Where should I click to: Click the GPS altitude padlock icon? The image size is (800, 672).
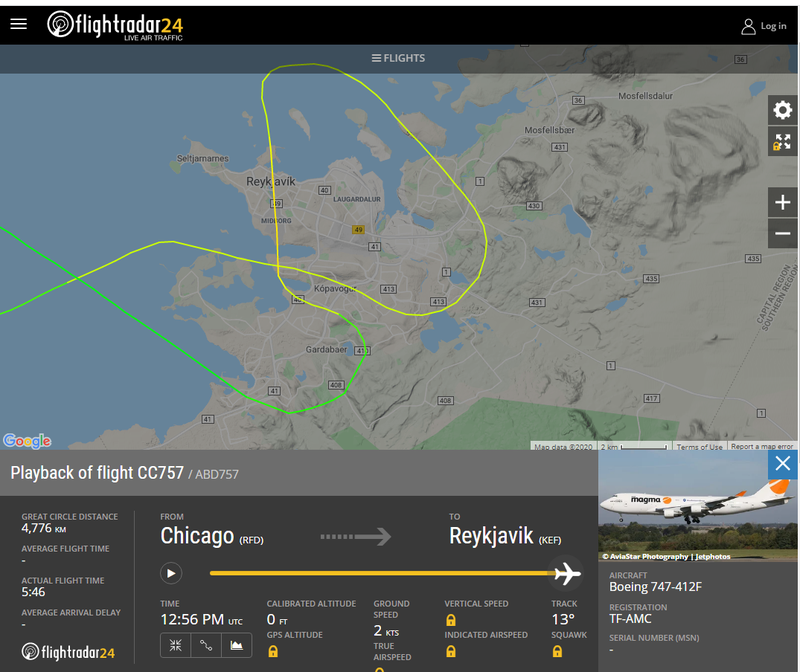273,651
